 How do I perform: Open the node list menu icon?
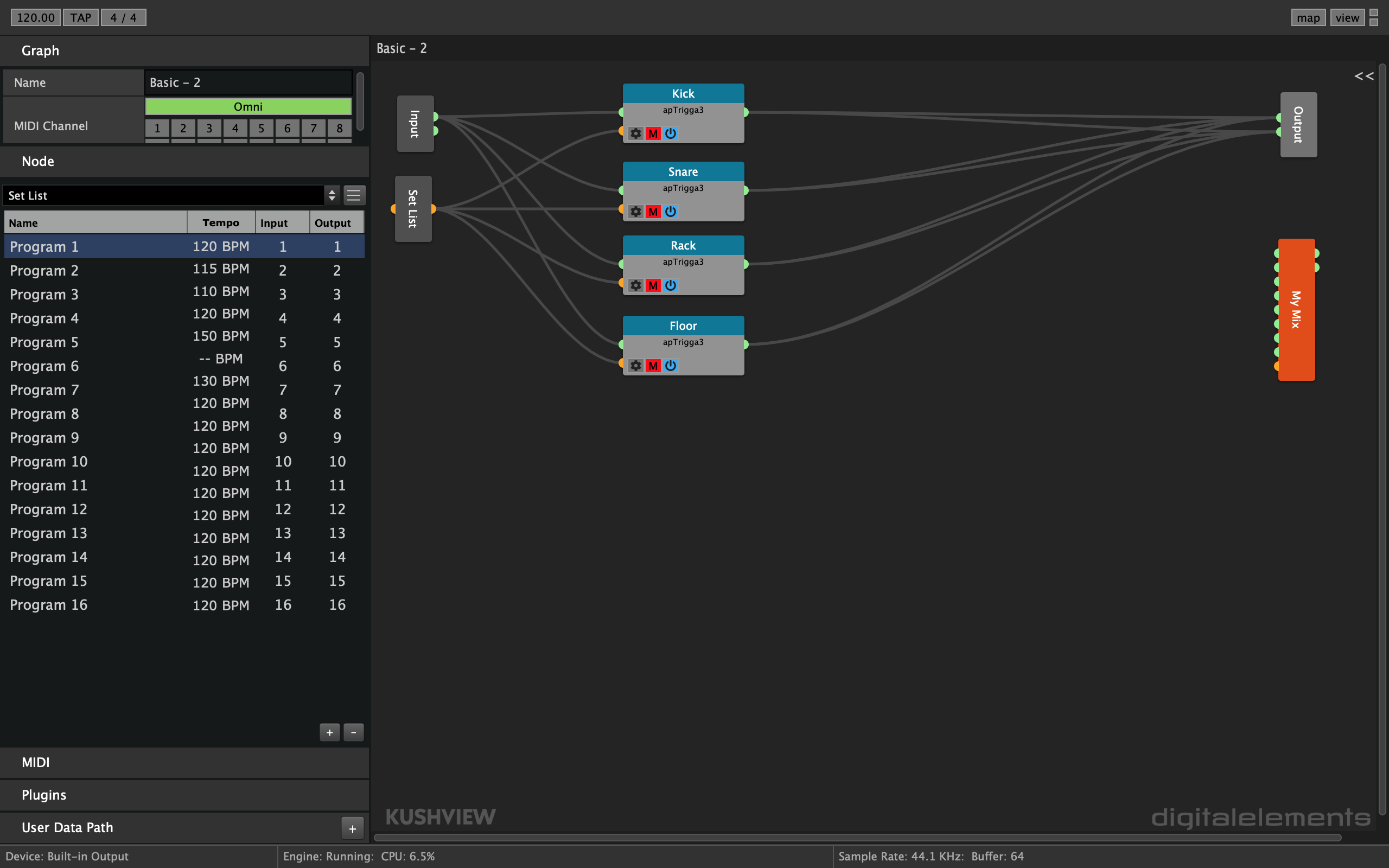(x=354, y=195)
